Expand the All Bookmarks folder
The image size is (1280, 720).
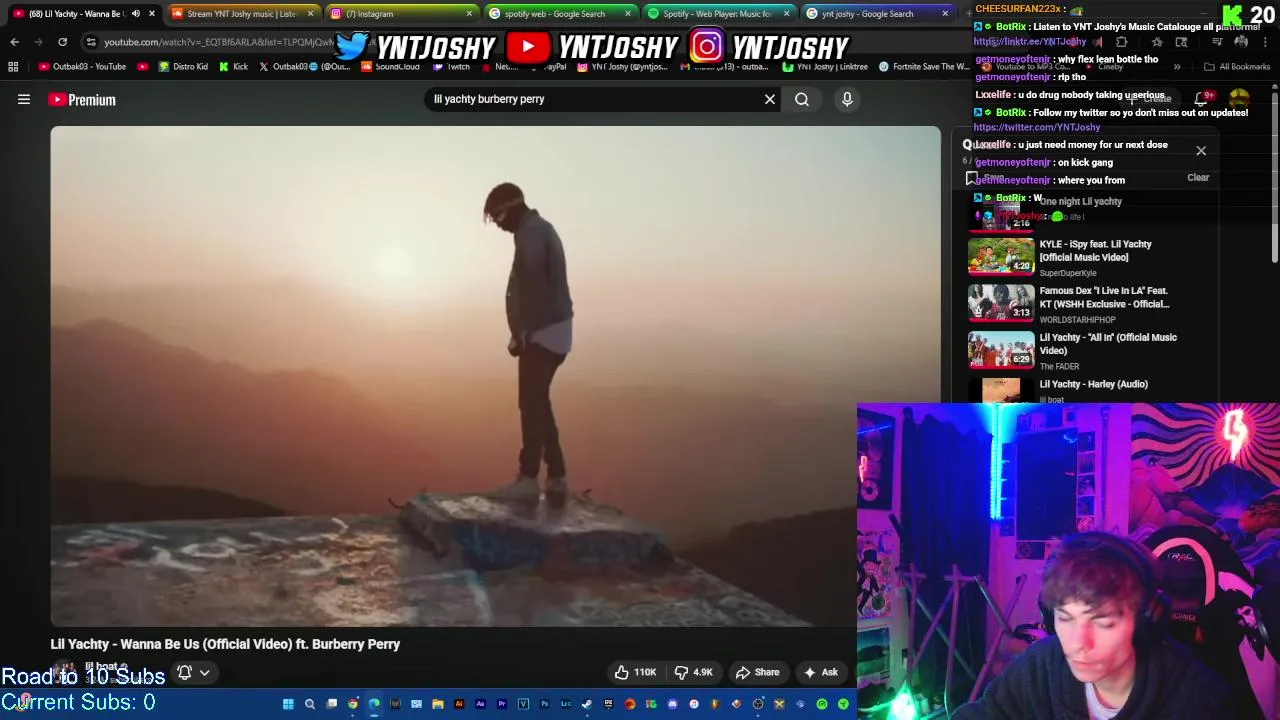(x=1237, y=67)
